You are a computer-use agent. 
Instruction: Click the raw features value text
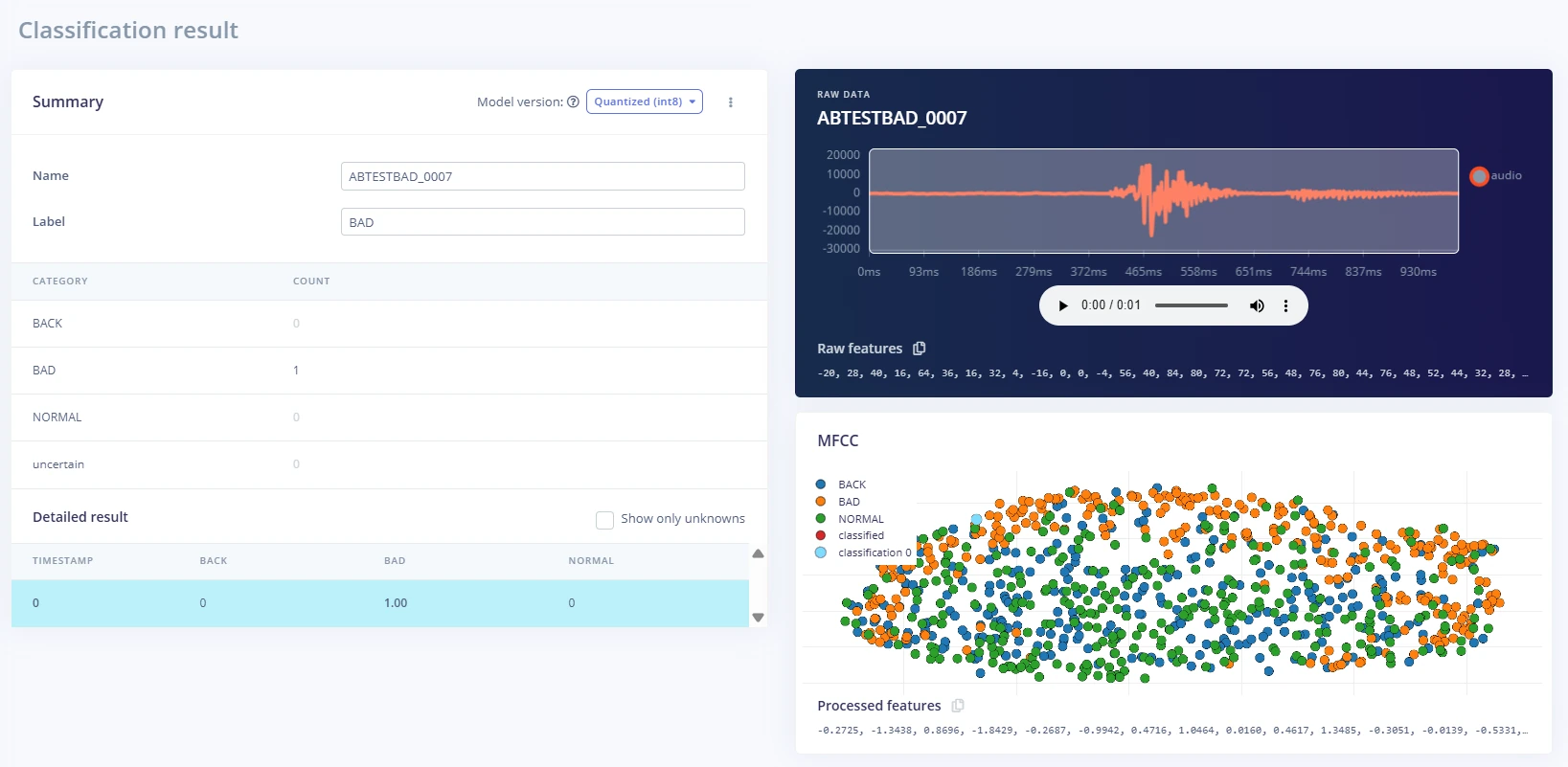click(x=1172, y=373)
